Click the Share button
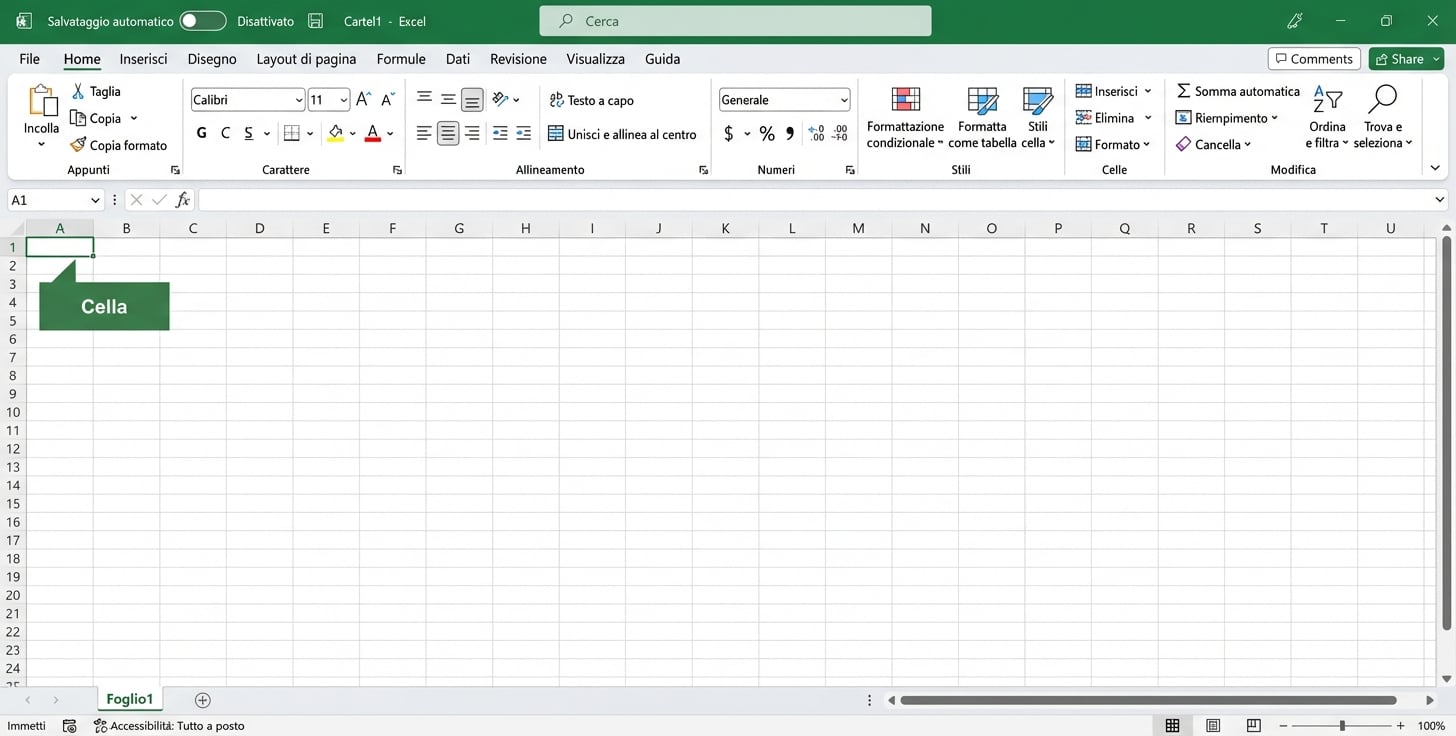 [1406, 59]
